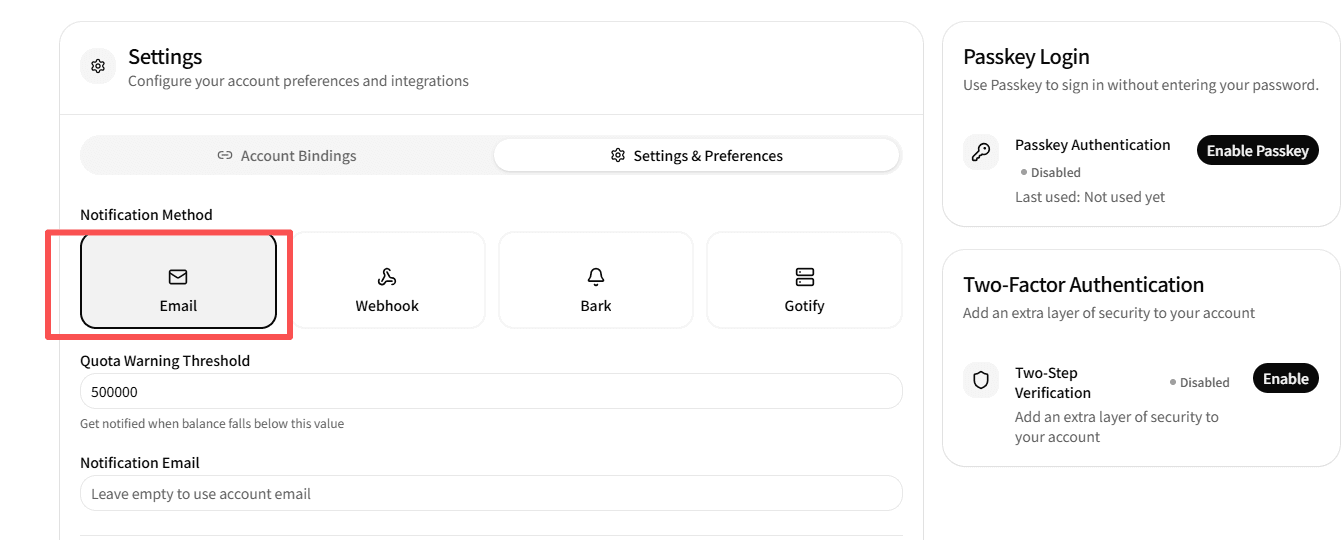Click the Settings gear icon in header
The image size is (1341, 540).
[x=98, y=67]
